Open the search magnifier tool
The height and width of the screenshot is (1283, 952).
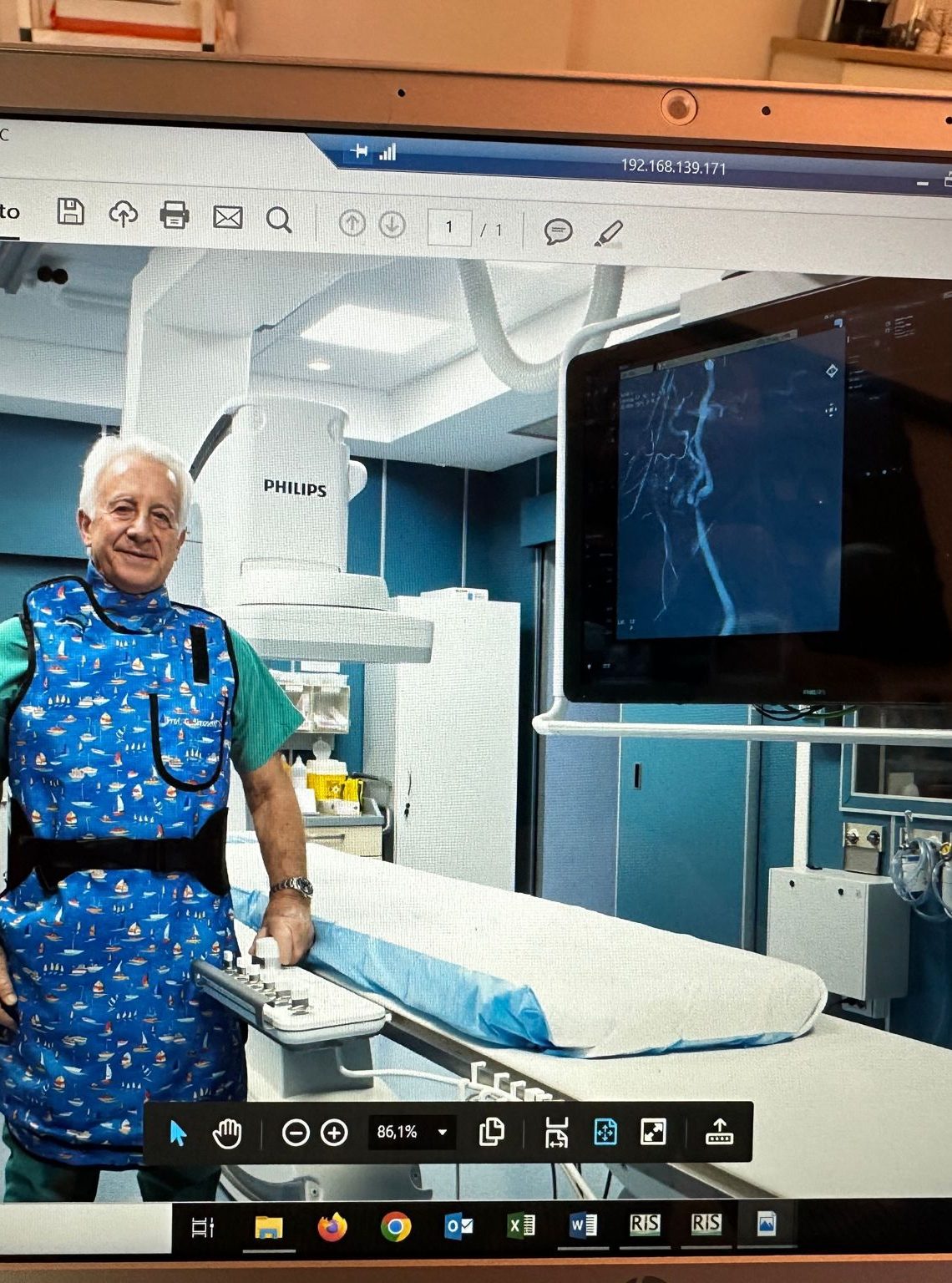[279, 220]
